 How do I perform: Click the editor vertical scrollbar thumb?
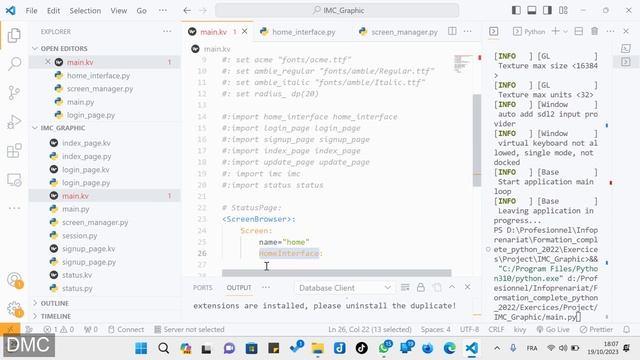[x=477, y=140]
